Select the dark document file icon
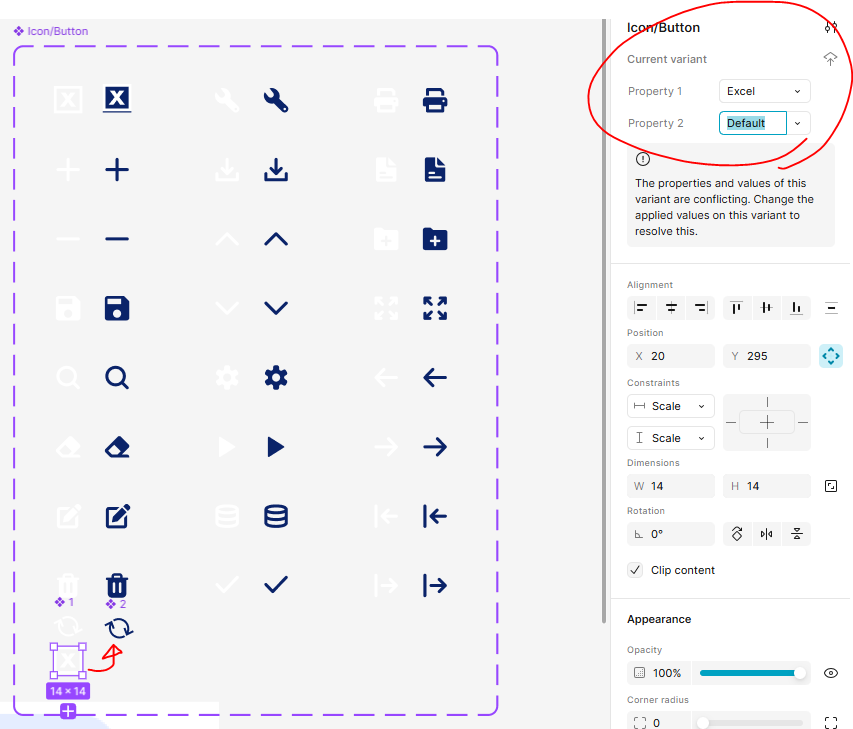 [435, 170]
